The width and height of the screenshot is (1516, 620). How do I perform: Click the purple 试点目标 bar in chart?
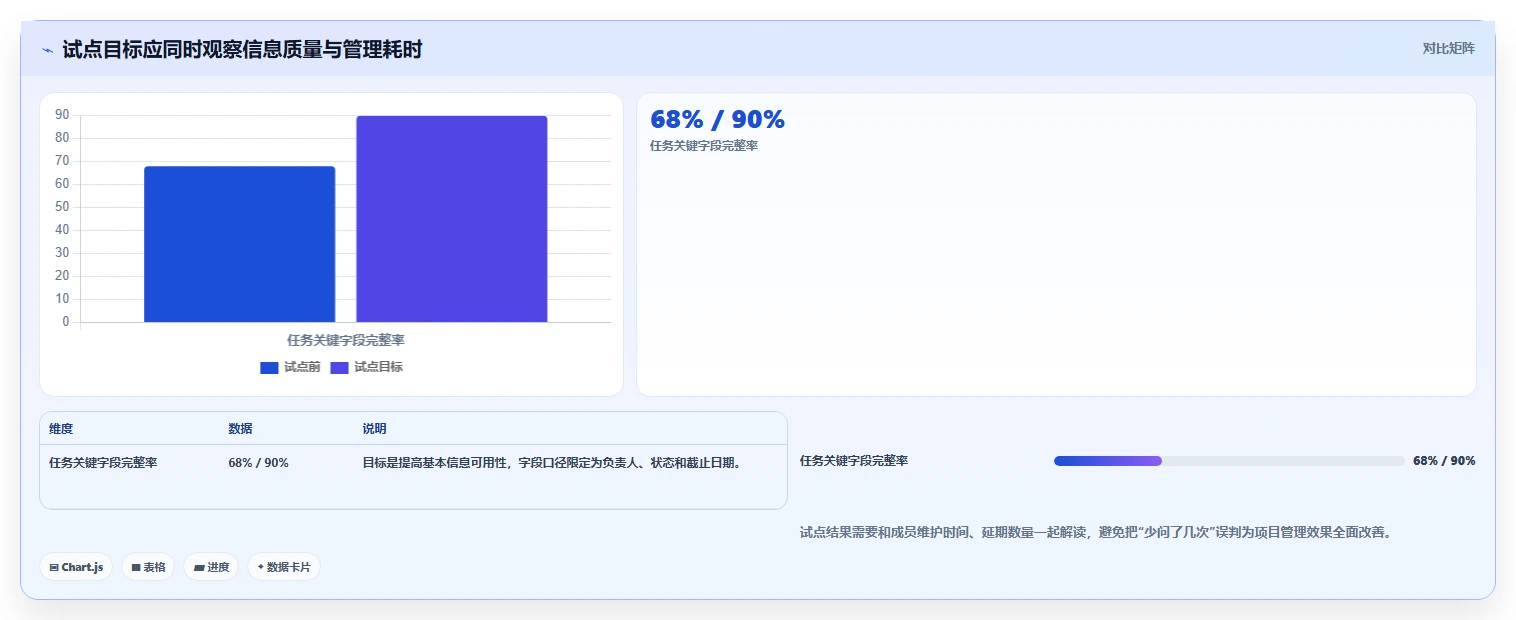tap(452, 219)
